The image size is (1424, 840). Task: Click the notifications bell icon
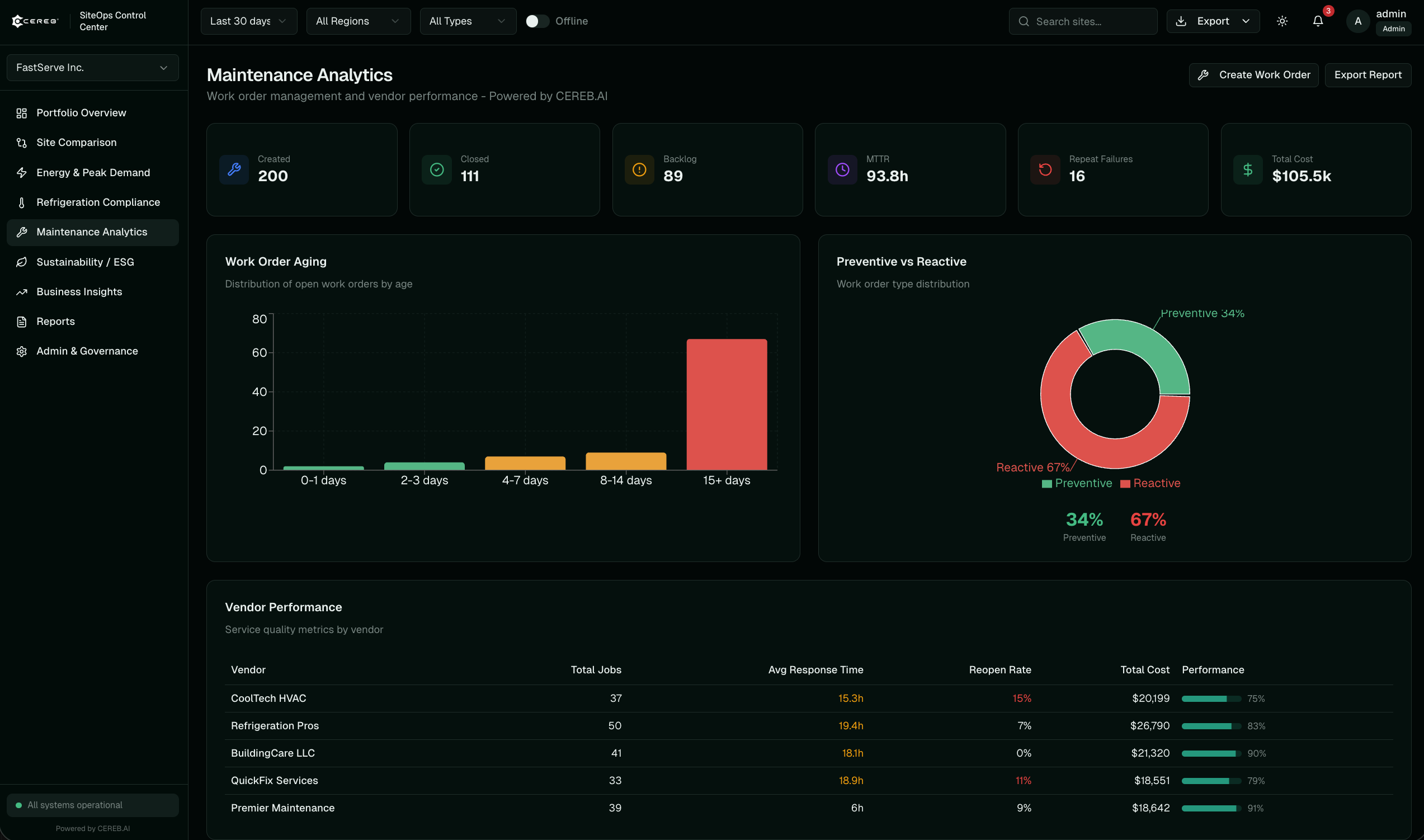[x=1317, y=21]
